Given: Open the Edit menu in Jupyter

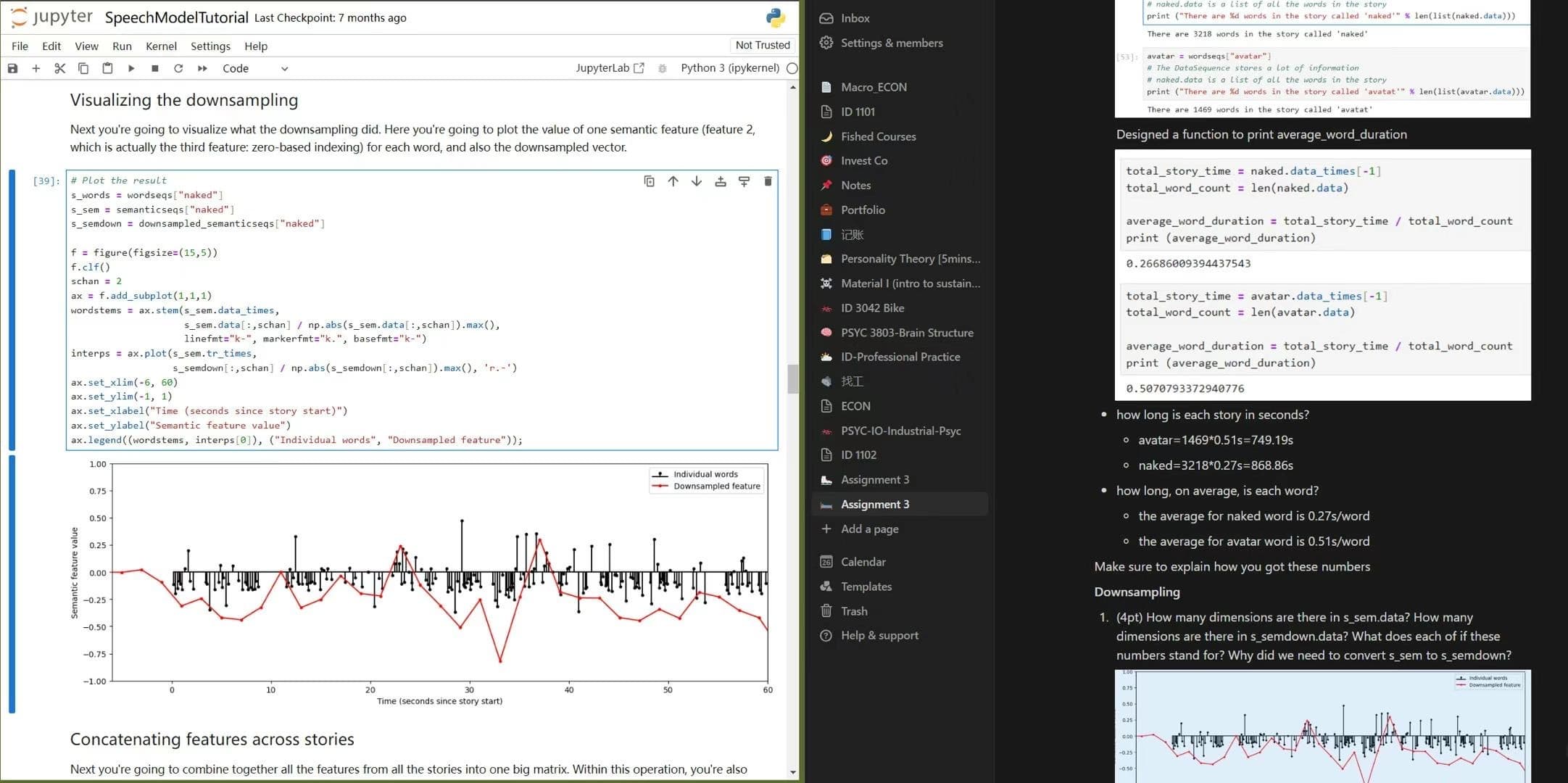Looking at the screenshot, I should (x=51, y=46).
